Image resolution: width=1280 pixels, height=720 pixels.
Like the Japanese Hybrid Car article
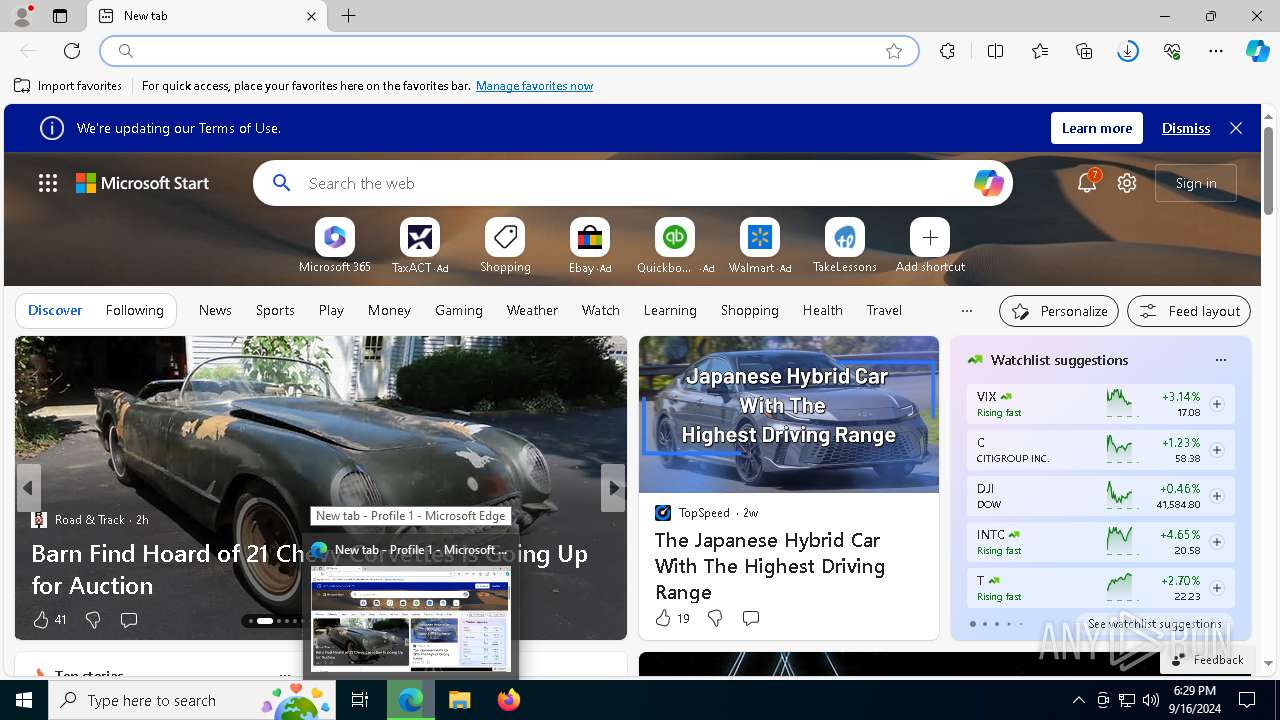pyautogui.click(x=663, y=618)
